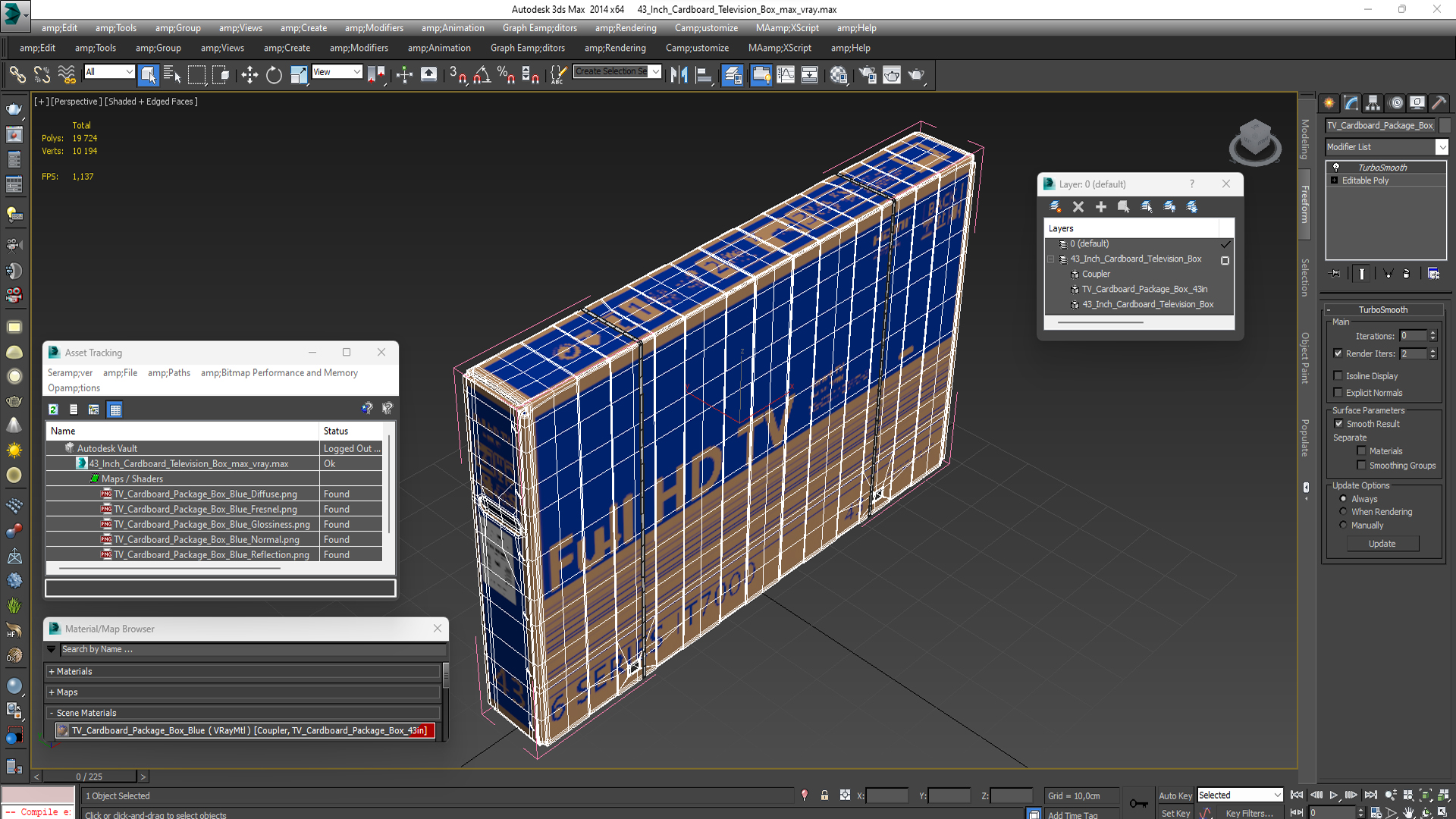Toggle the Percent Snap icon
The image size is (1456, 819).
pyautogui.click(x=507, y=74)
